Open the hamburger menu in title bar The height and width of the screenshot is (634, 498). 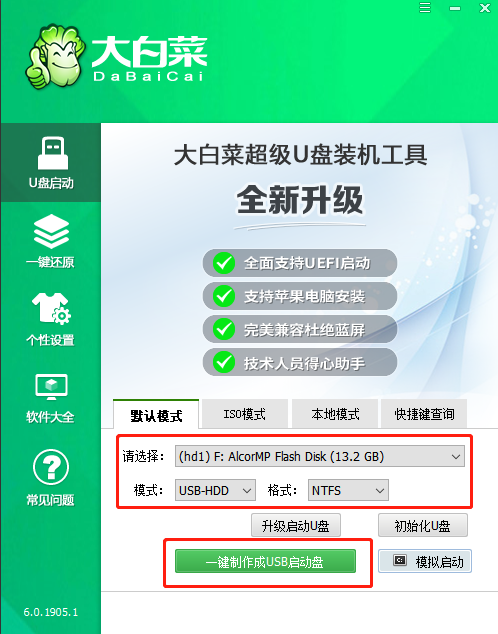425,8
